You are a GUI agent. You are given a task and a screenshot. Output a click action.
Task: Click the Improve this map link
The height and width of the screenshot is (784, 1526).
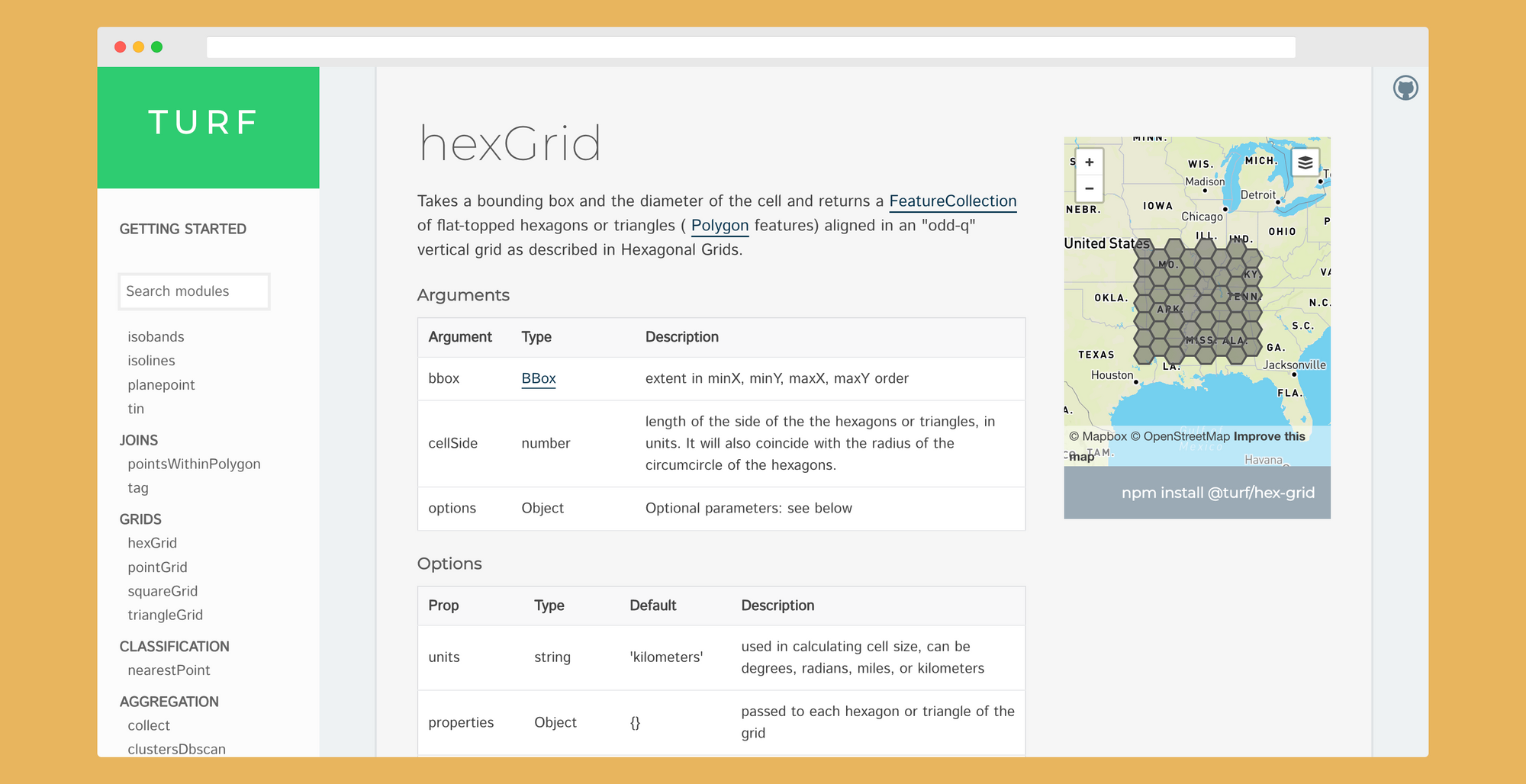(1269, 436)
